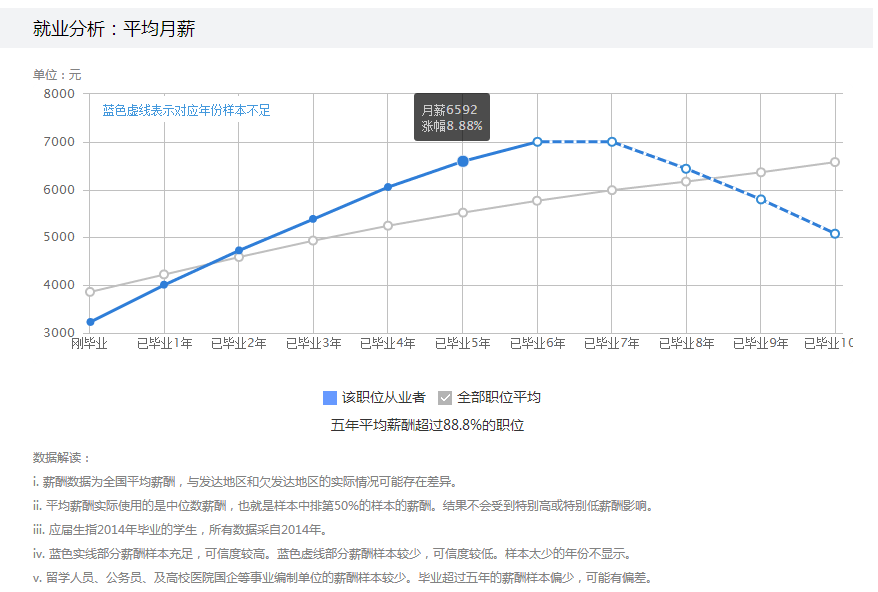
Task: Click the last blue point at 已毕业10年
Action: [835, 231]
